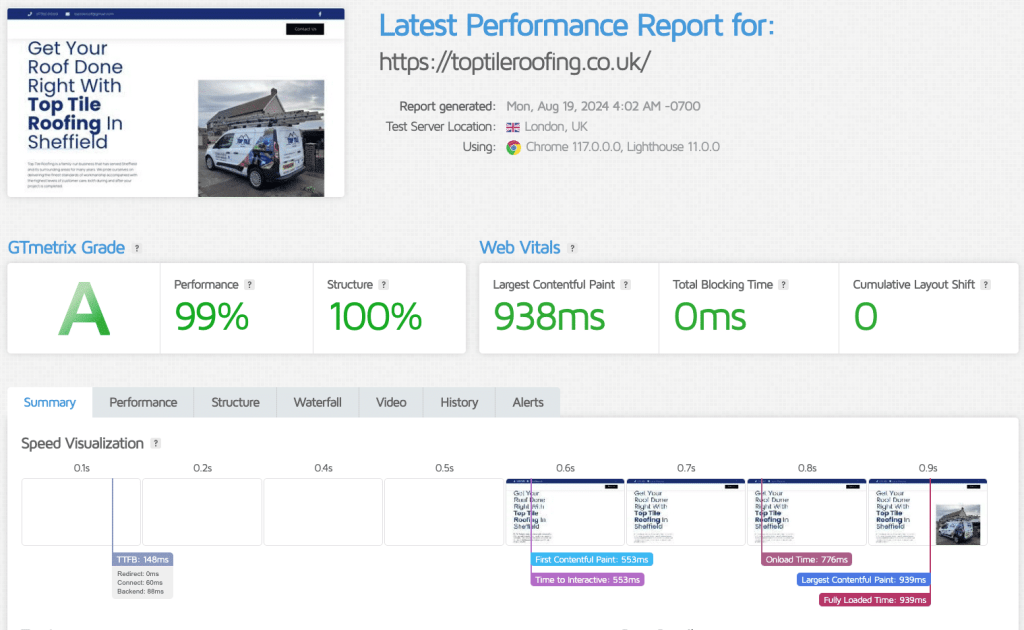Click the Time to Interactive: 553ms marker
The image size is (1024, 630).
[587, 580]
